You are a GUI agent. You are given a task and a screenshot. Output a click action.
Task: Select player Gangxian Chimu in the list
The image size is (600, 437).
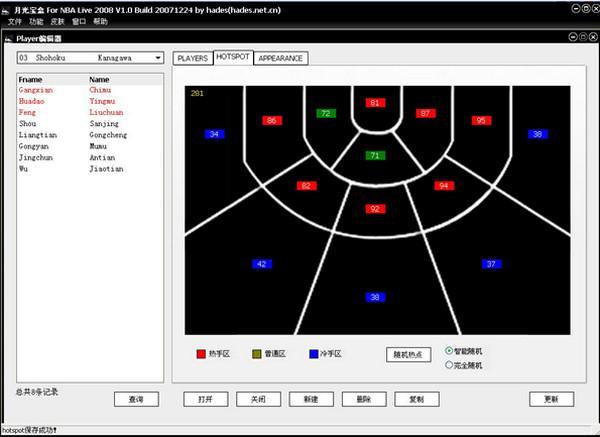pos(90,90)
